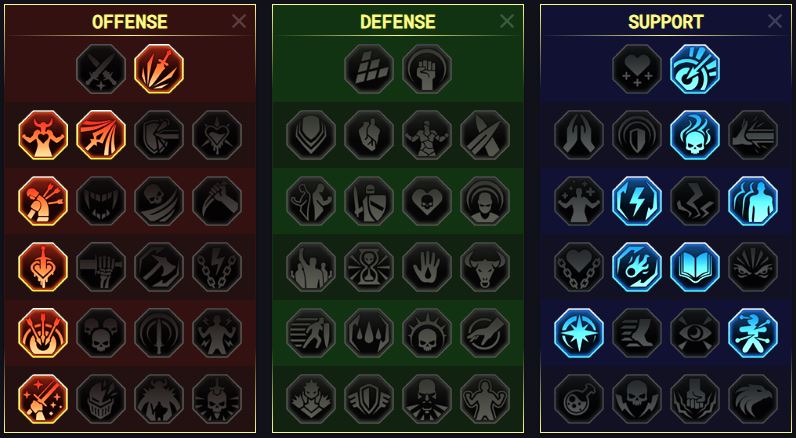The width and height of the screenshot is (796, 438).
Task: Click the Offense tree header
Action: tap(130, 22)
